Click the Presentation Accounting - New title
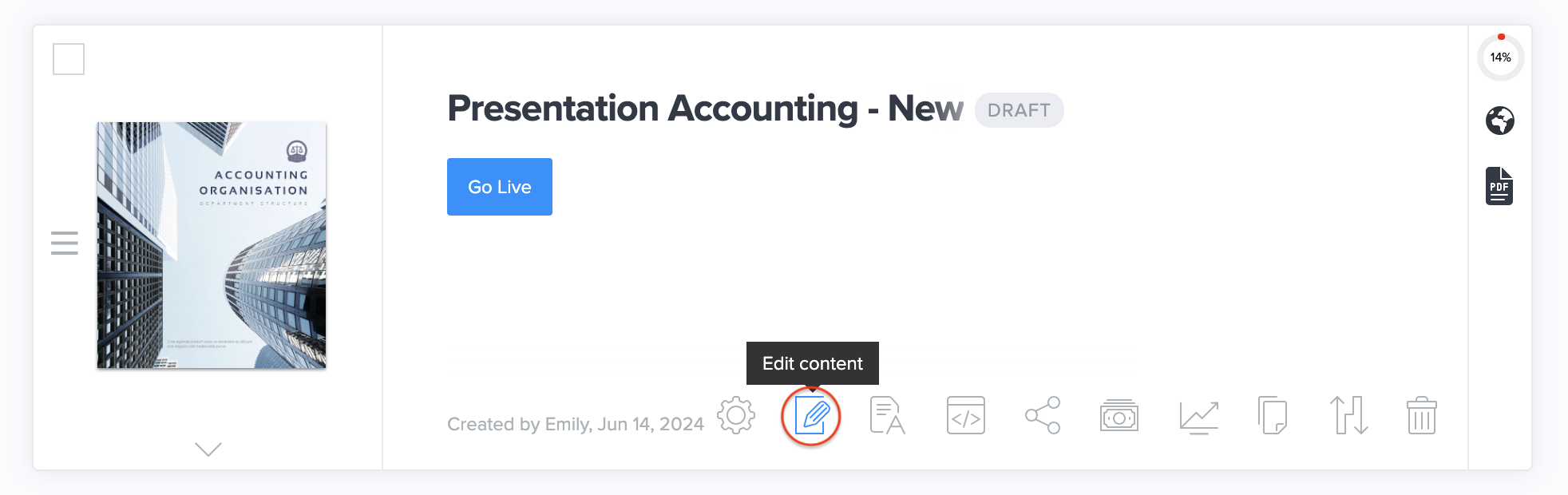The width and height of the screenshot is (1568, 495). tap(705, 109)
